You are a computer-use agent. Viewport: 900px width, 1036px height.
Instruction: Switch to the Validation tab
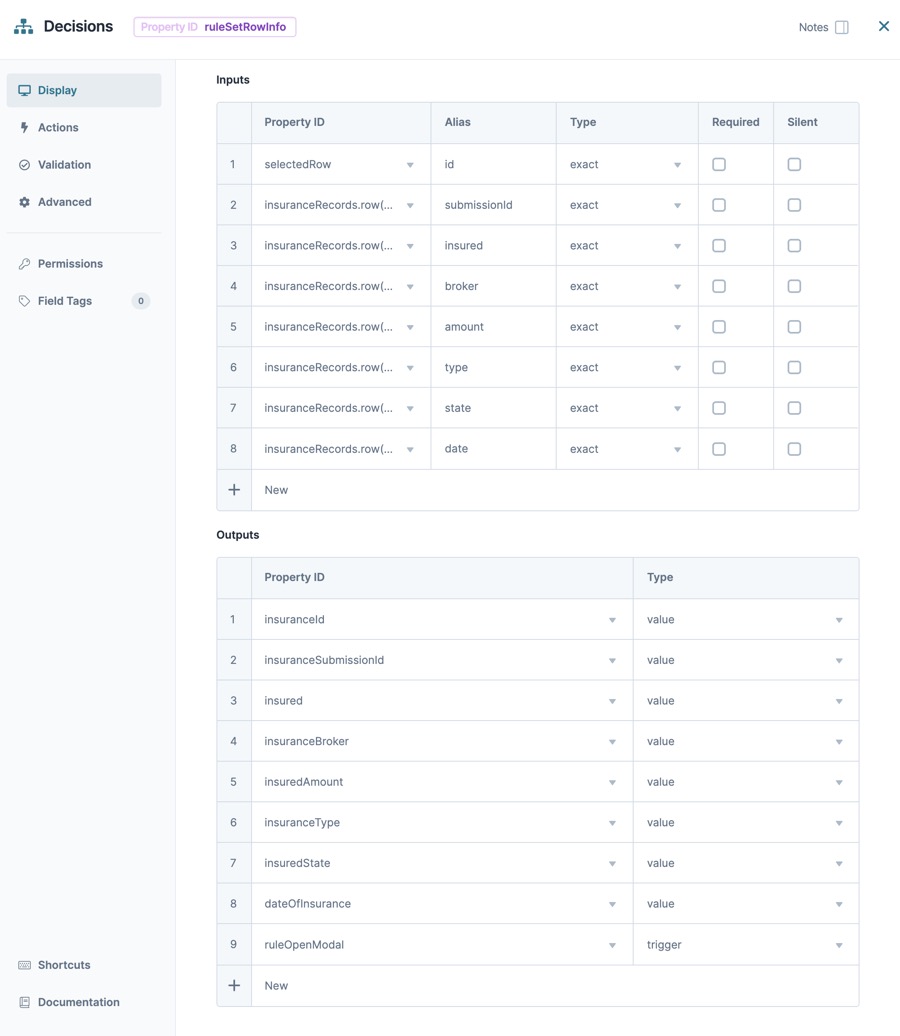tap(84, 165)
